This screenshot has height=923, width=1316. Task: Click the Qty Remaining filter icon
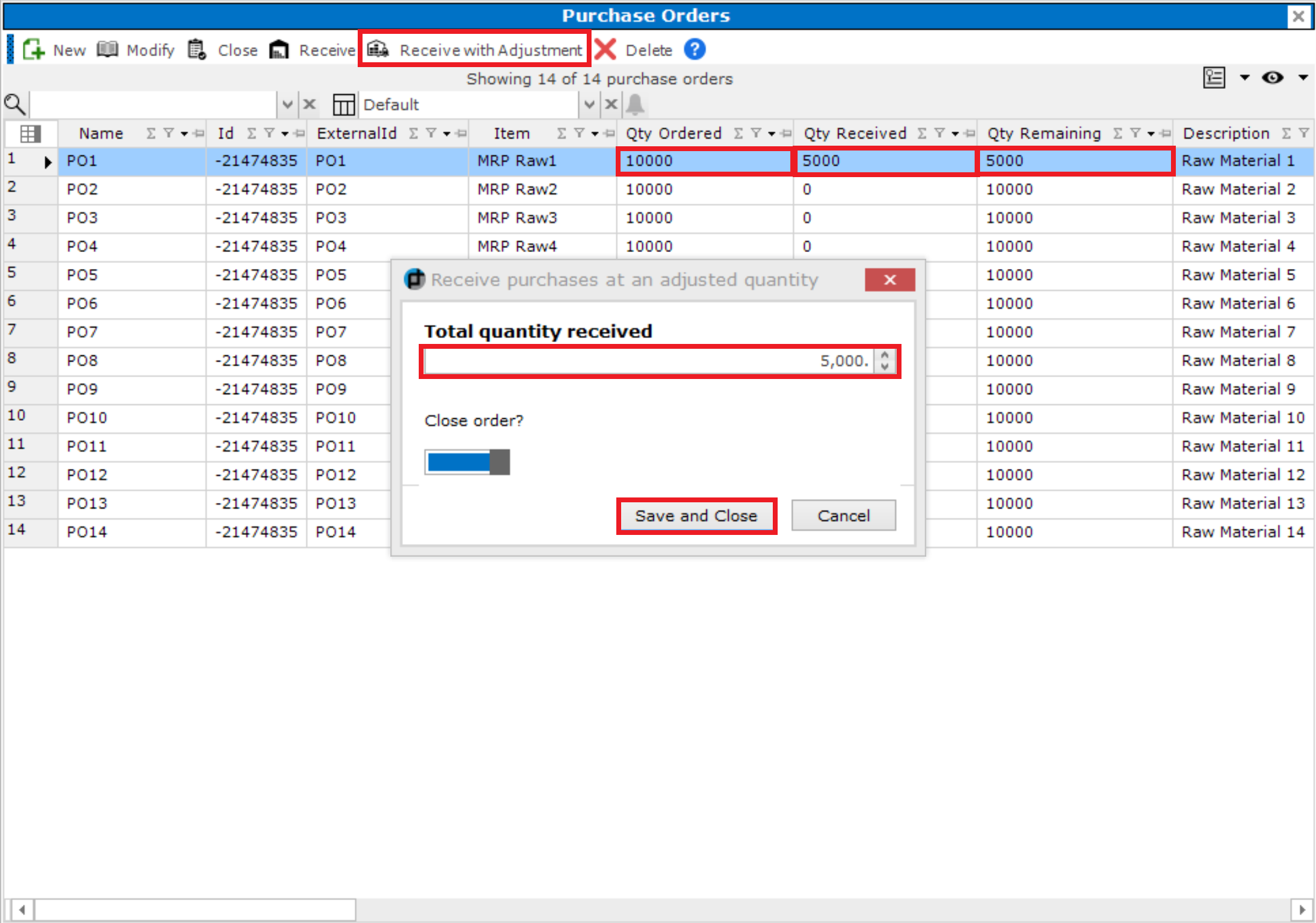click(1136, 133)
